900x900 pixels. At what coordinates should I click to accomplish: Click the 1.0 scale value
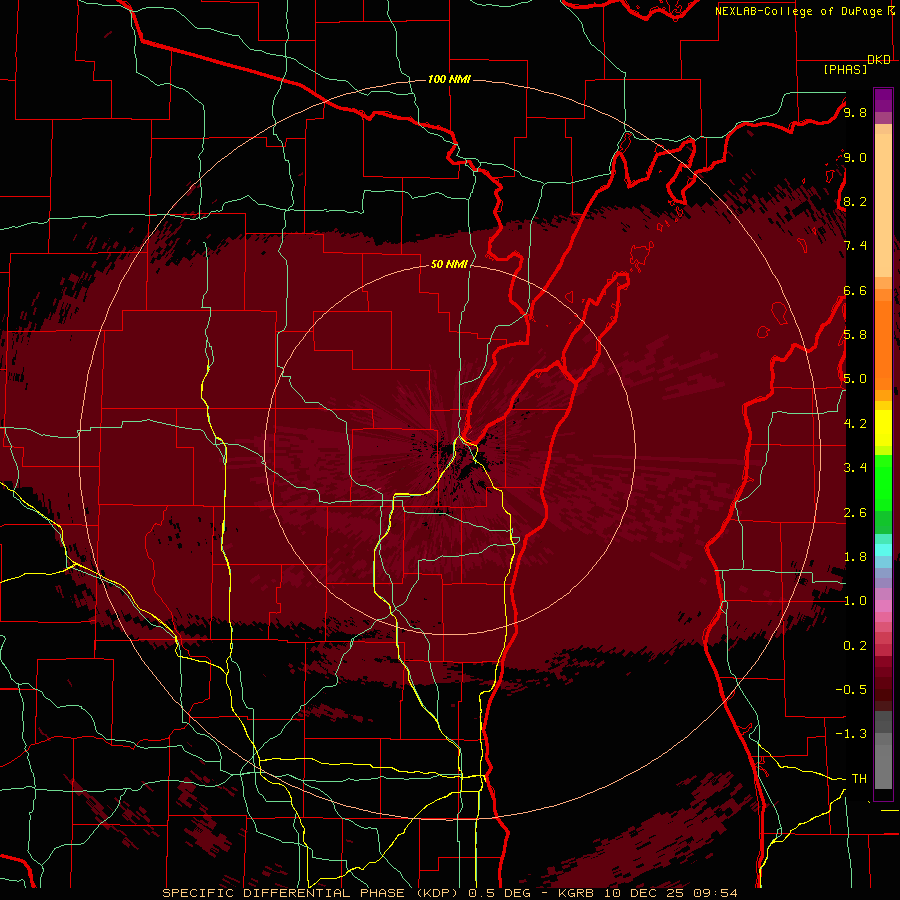855,601
